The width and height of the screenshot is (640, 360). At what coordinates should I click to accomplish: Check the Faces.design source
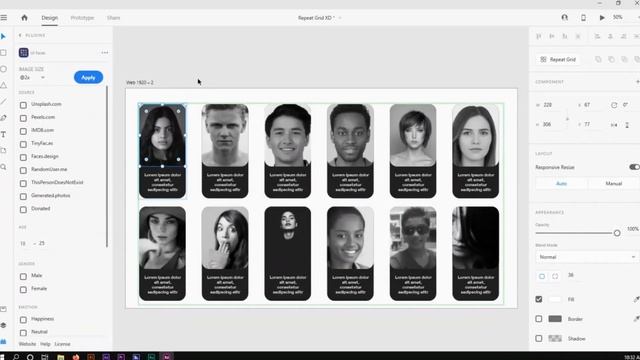pyautogui.click(x=23, y=157)
